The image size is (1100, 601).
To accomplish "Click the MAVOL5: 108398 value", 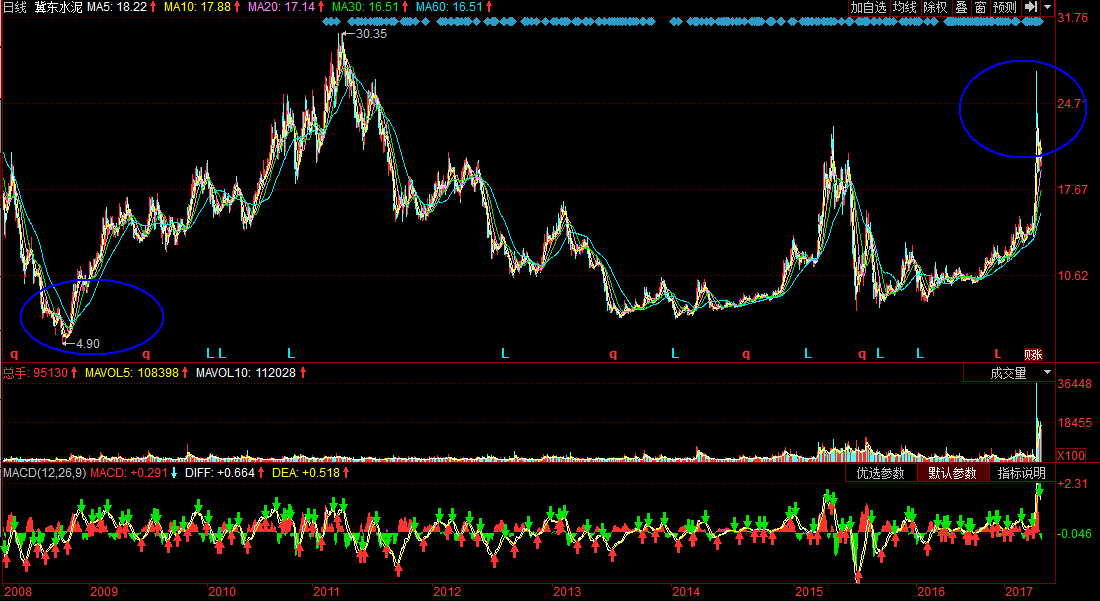I will click(132, 373).
